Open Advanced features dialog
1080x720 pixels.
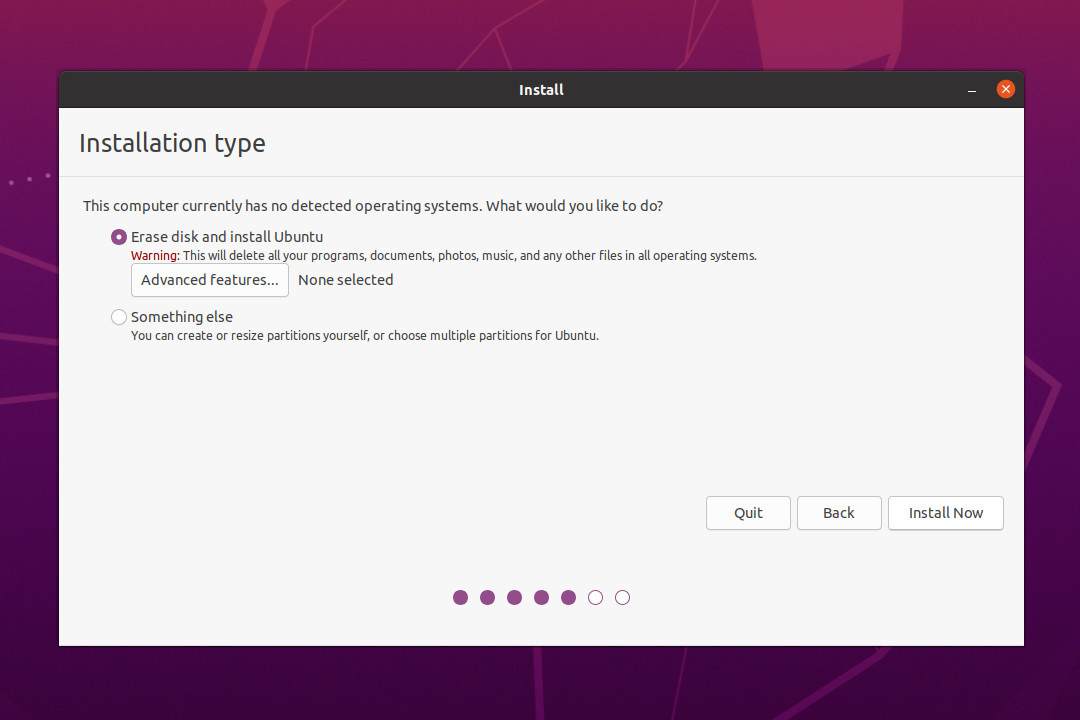(x=209, y=280)
